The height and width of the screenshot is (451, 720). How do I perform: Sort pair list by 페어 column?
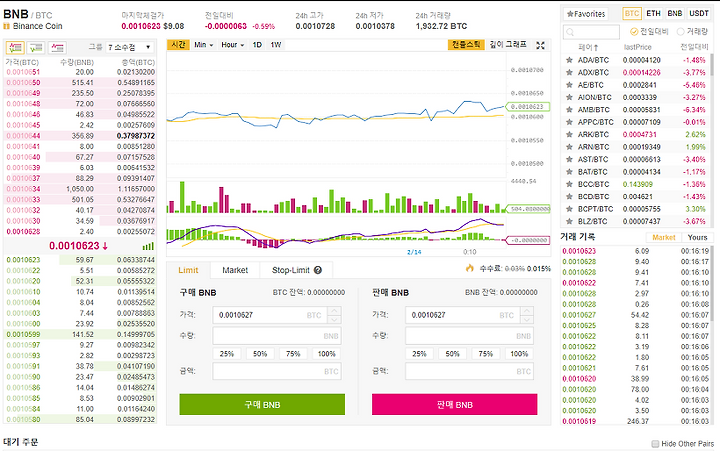[588, 47]
